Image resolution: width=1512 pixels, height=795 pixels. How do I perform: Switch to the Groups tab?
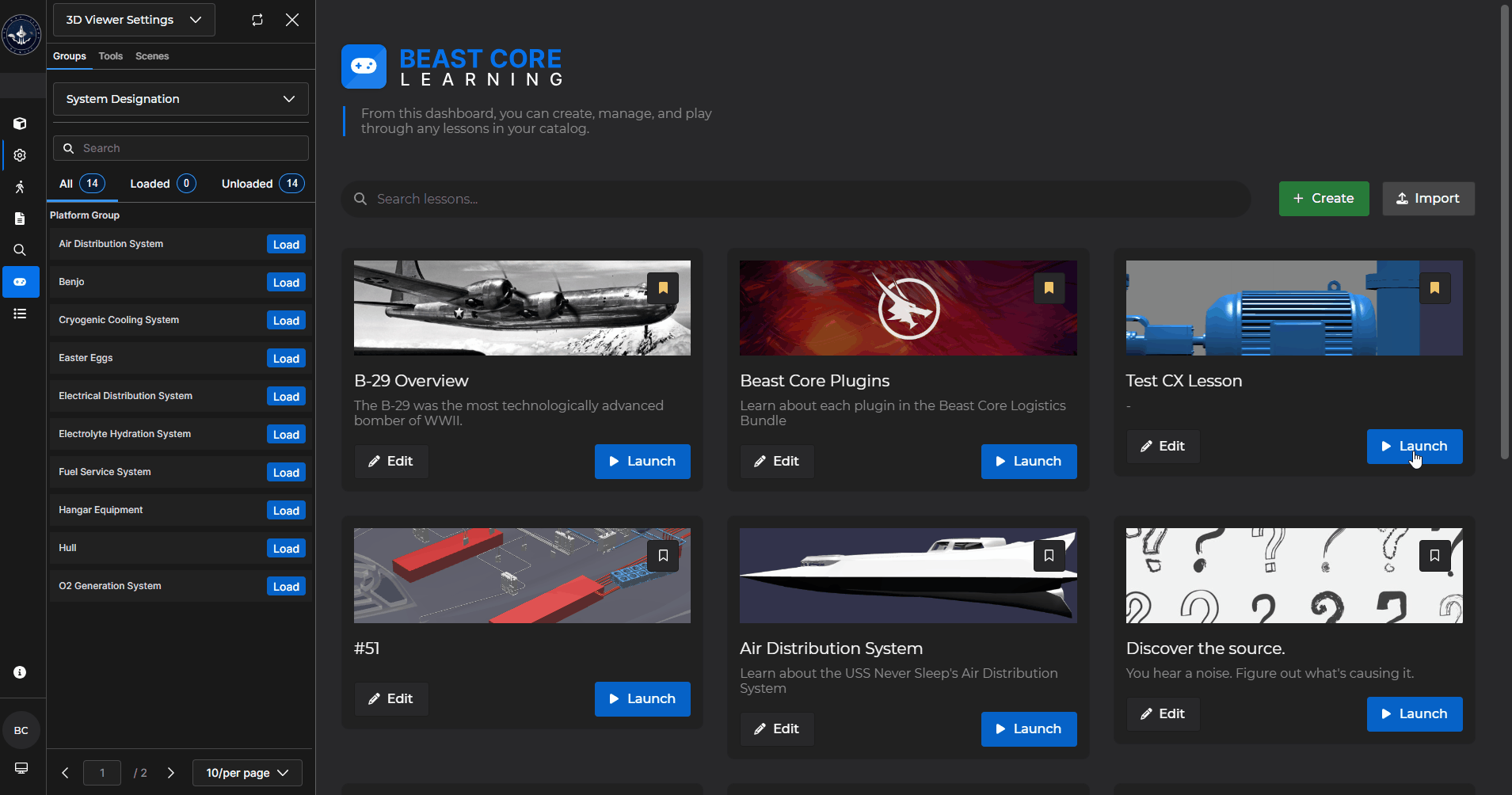[x=70, y=56]
